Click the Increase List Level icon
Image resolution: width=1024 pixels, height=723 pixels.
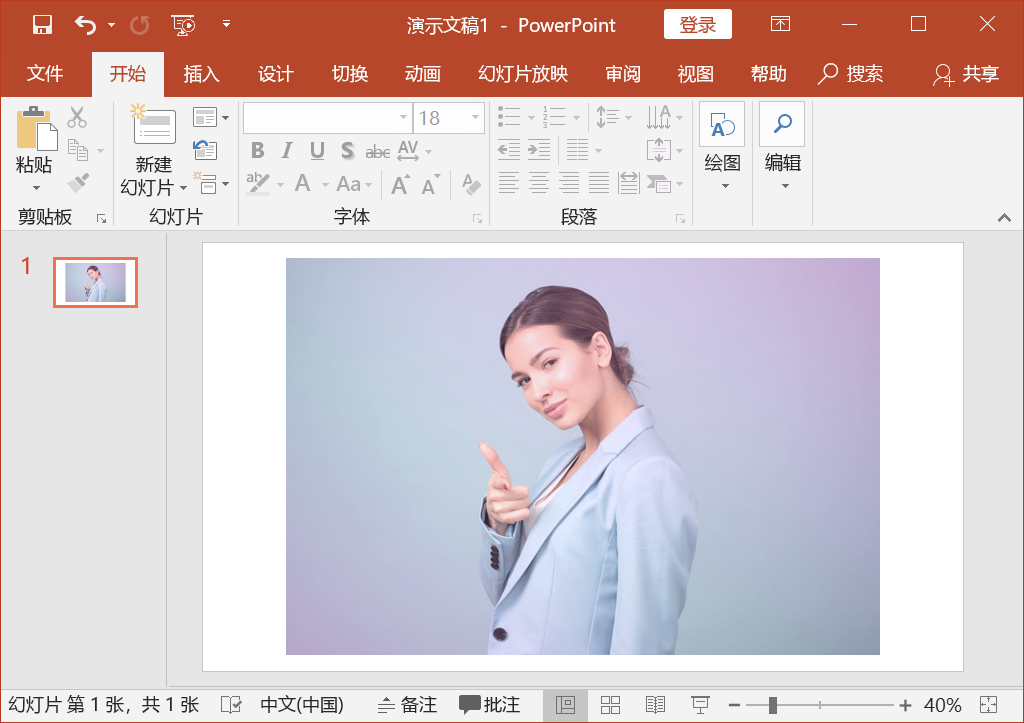point(539,150)
